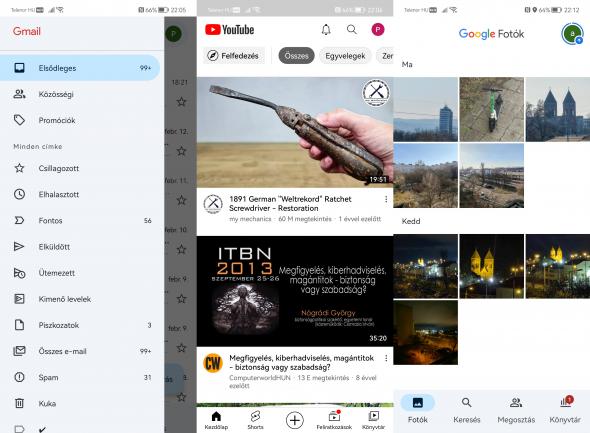
Task: Open Tuesday's illuminated church close-up photo
Action: click(x=491, y=266)
